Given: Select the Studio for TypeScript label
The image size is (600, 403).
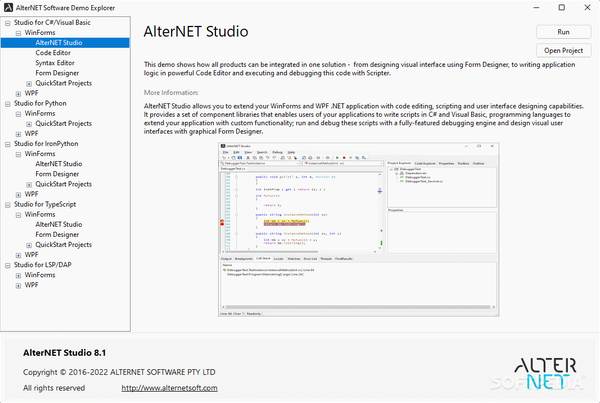Looking at the screenshot, I should tap(45, 204).
